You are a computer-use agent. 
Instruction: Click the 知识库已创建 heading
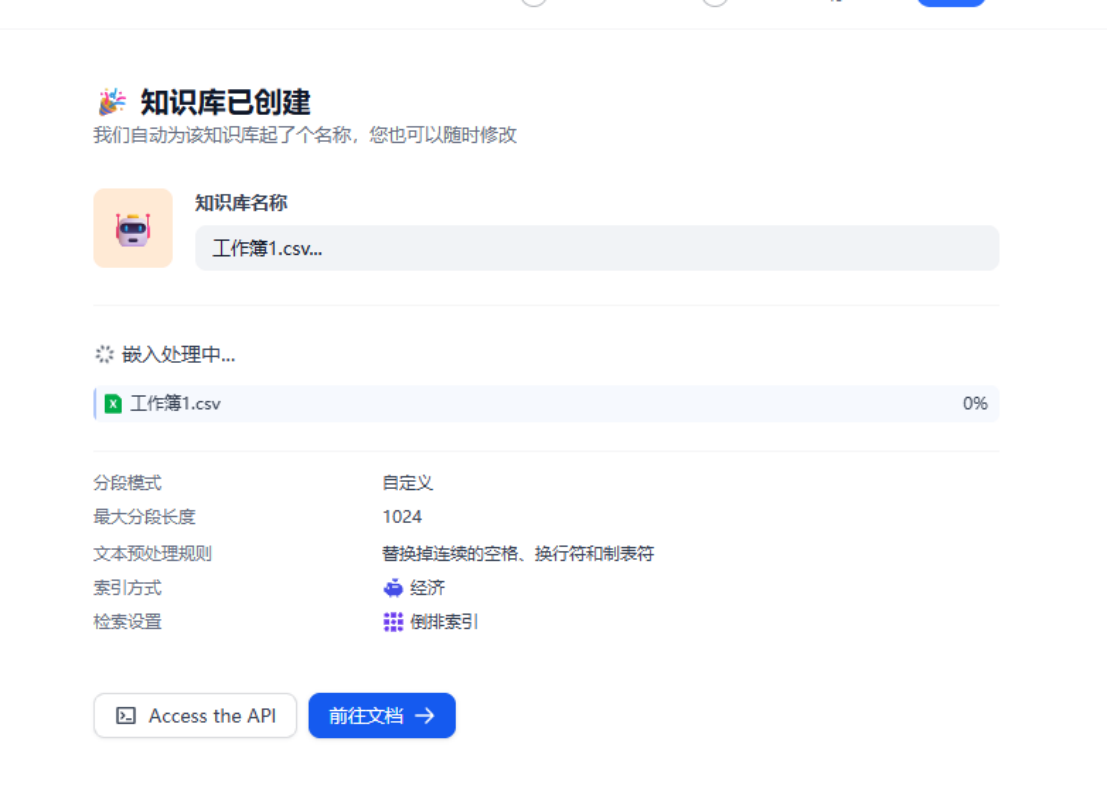(225, 102)
